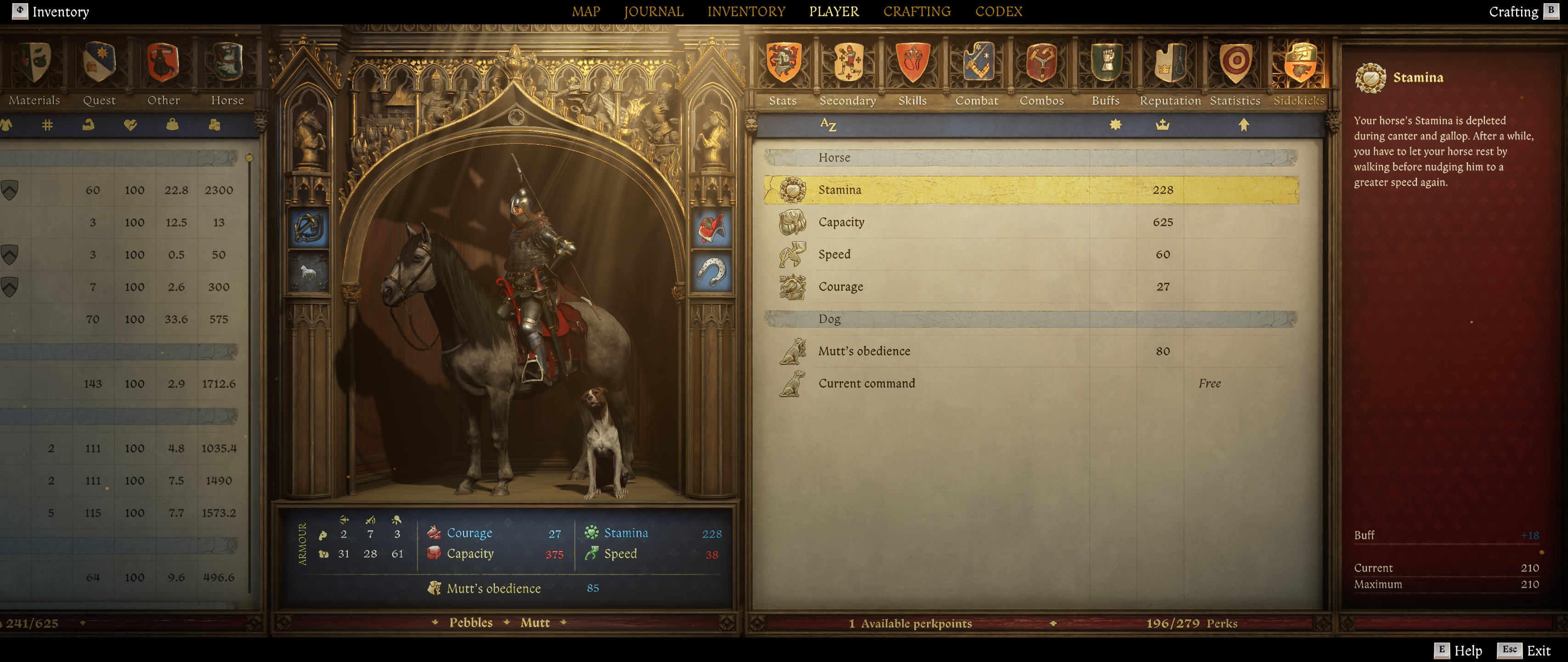Open the CODEX tab
The width and height of the screenshot is (1568, 662).
(998, 11)
